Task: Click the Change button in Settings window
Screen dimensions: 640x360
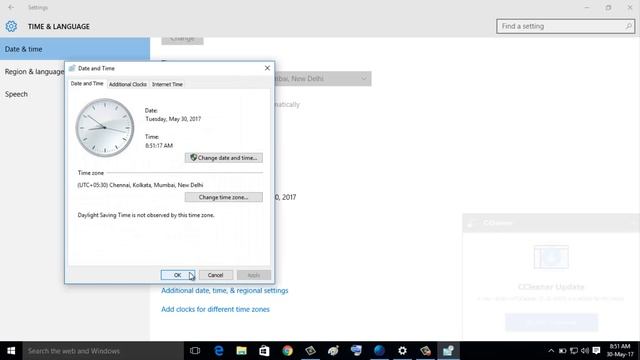Action: (182, 40)
